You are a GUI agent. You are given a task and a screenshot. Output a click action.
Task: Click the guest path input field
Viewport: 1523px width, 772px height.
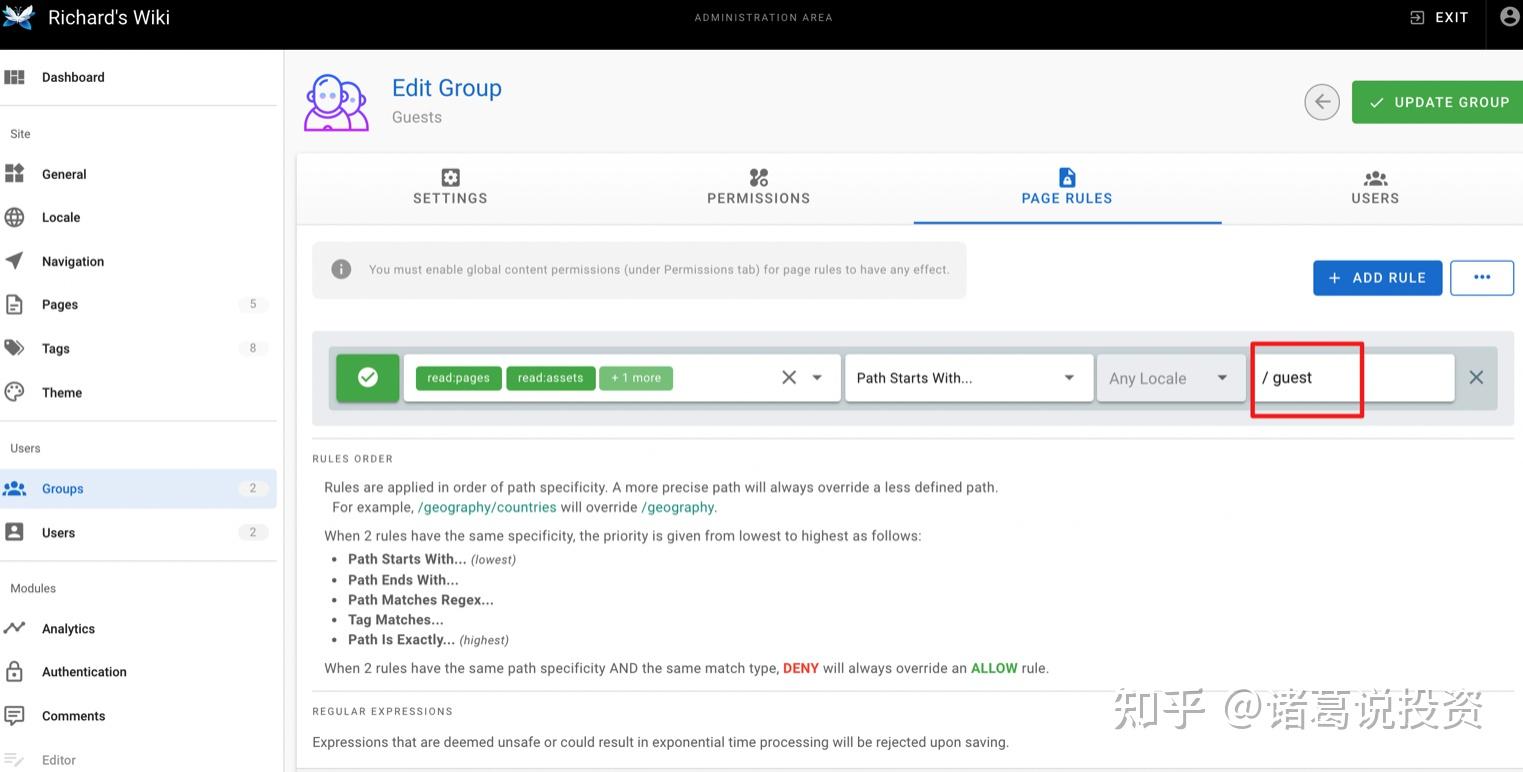(1305, 377)
